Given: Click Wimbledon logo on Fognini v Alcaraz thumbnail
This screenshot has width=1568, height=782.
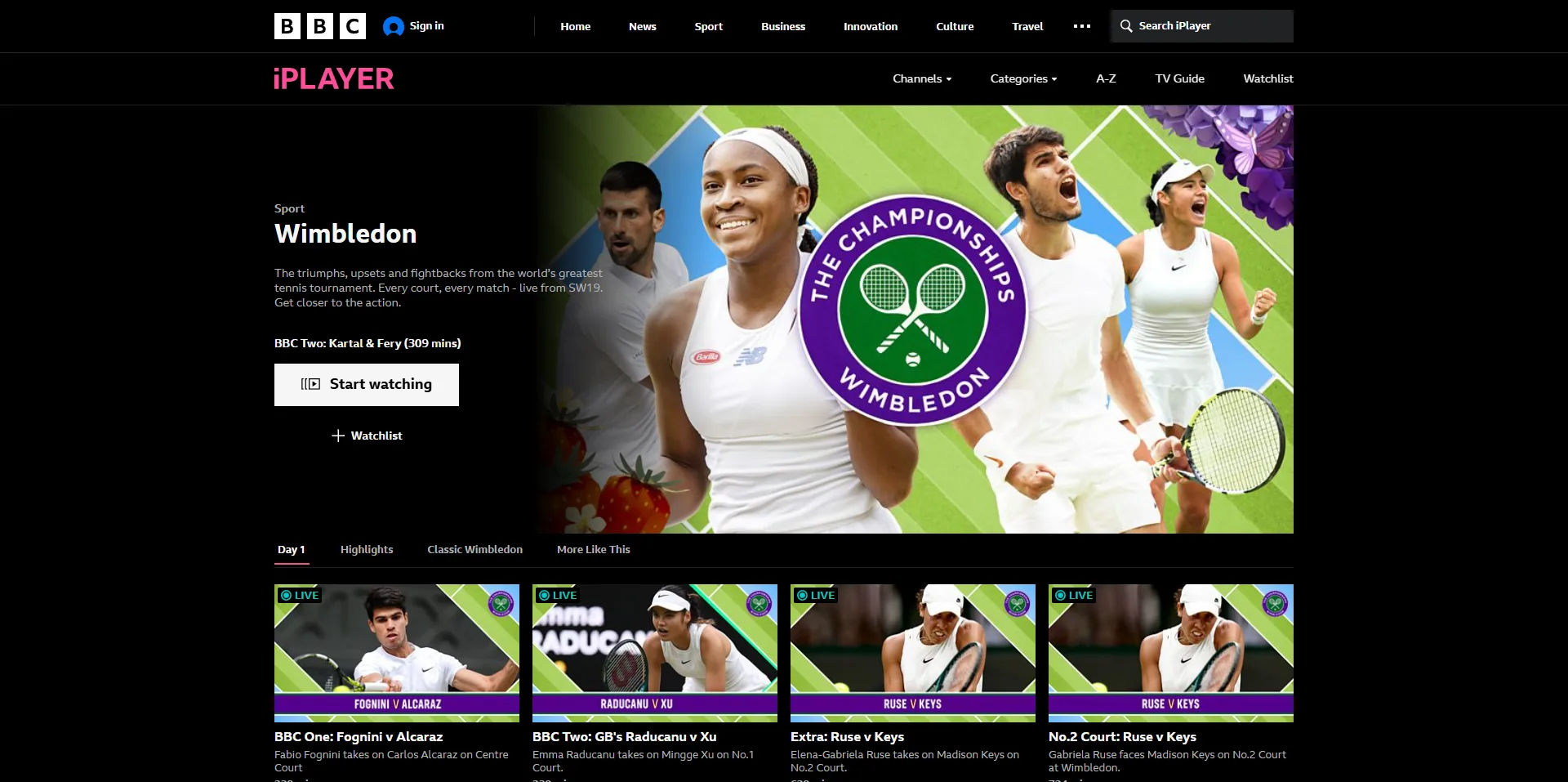Looking at the screenshot, I should (x=501, y=604).
